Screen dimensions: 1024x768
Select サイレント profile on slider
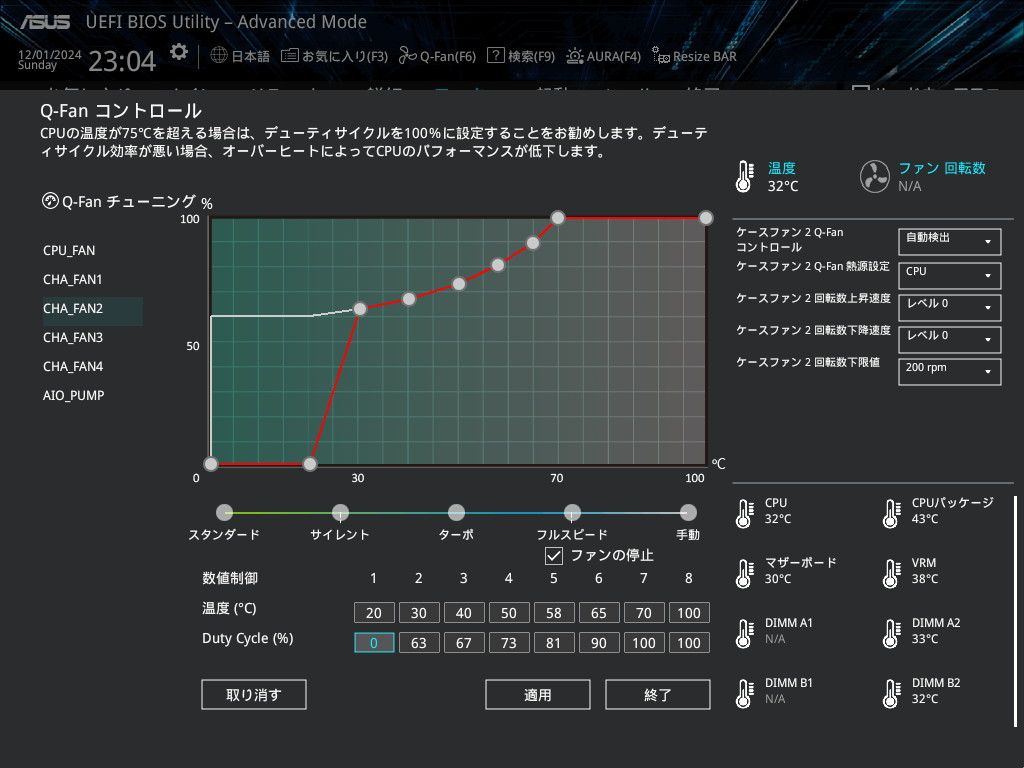pos(340,513)
